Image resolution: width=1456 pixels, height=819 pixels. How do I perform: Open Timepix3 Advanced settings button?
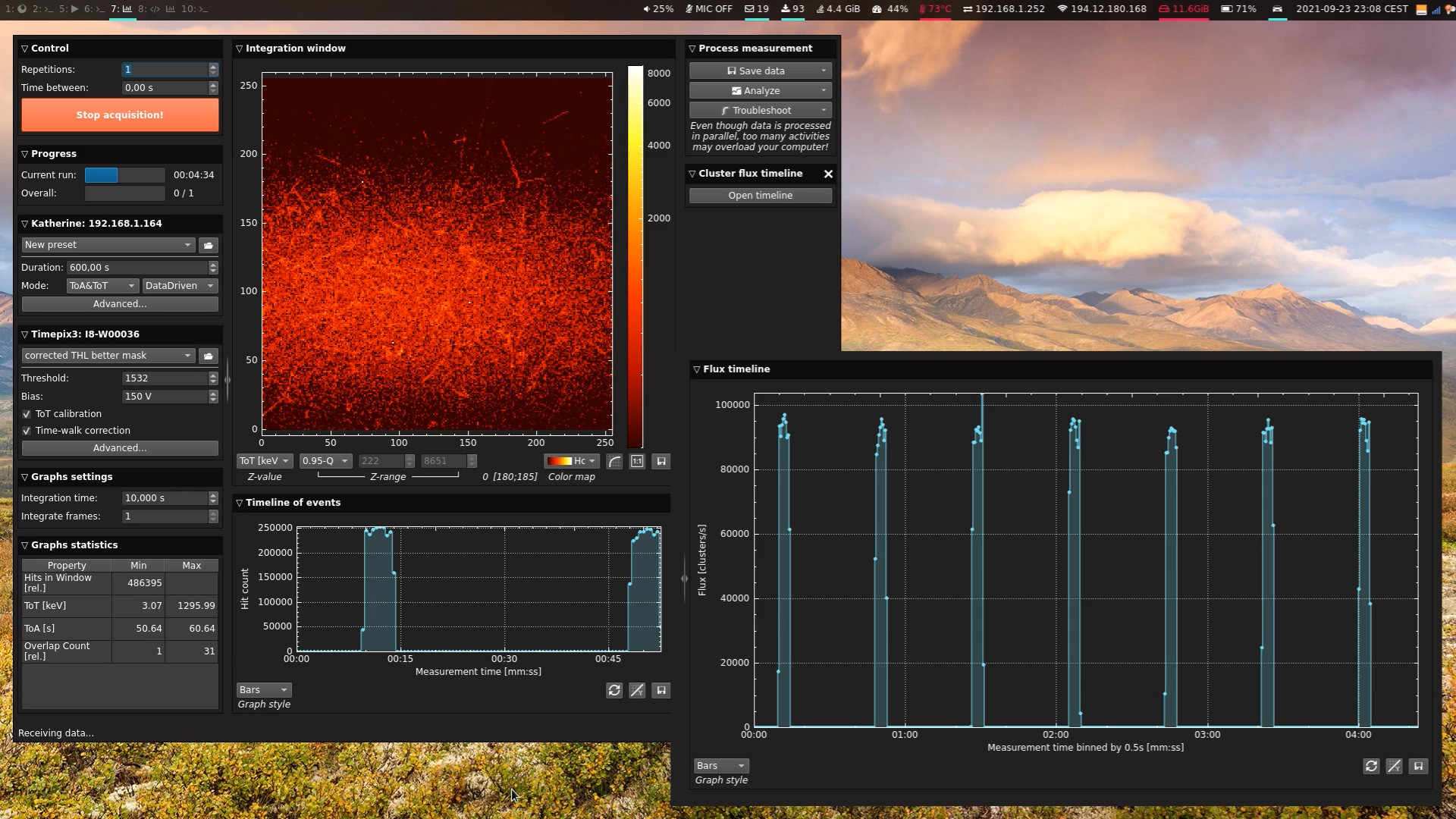click(120, 448)
